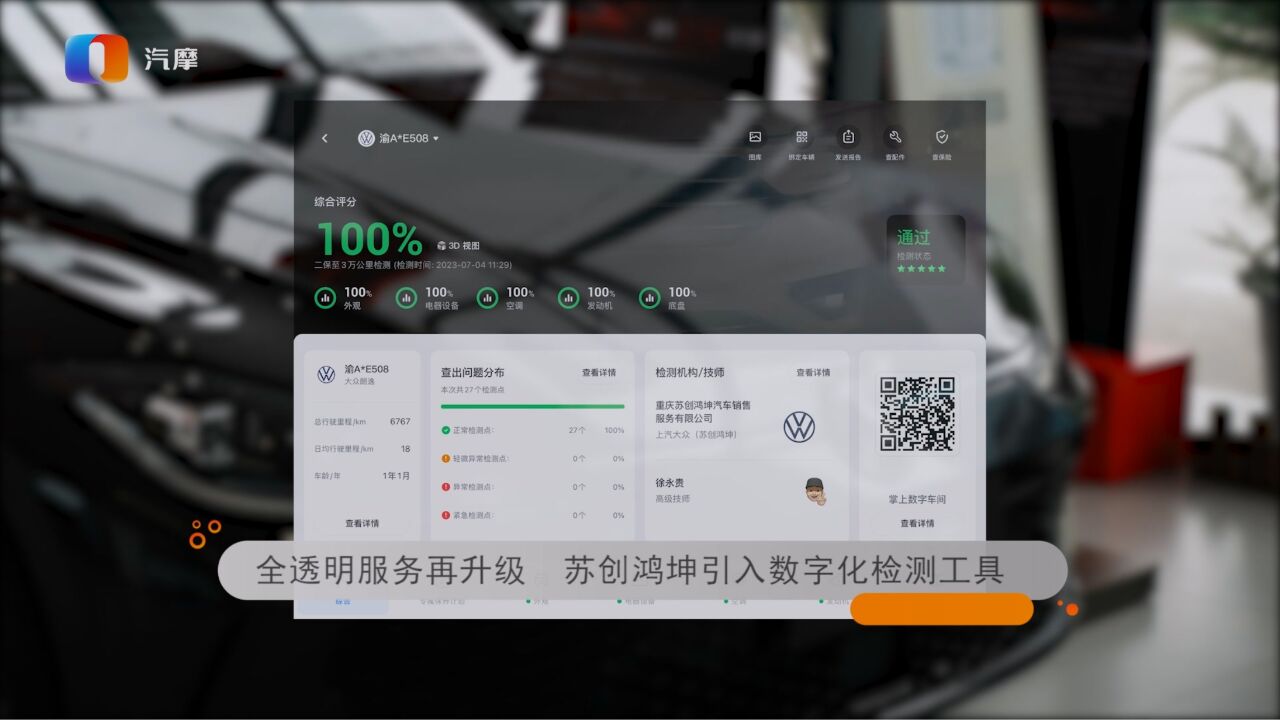The width and height of the screenshot is (1280, 720).
Task: Click the technician name 徐永贵
Action: (x=670, y=483)
